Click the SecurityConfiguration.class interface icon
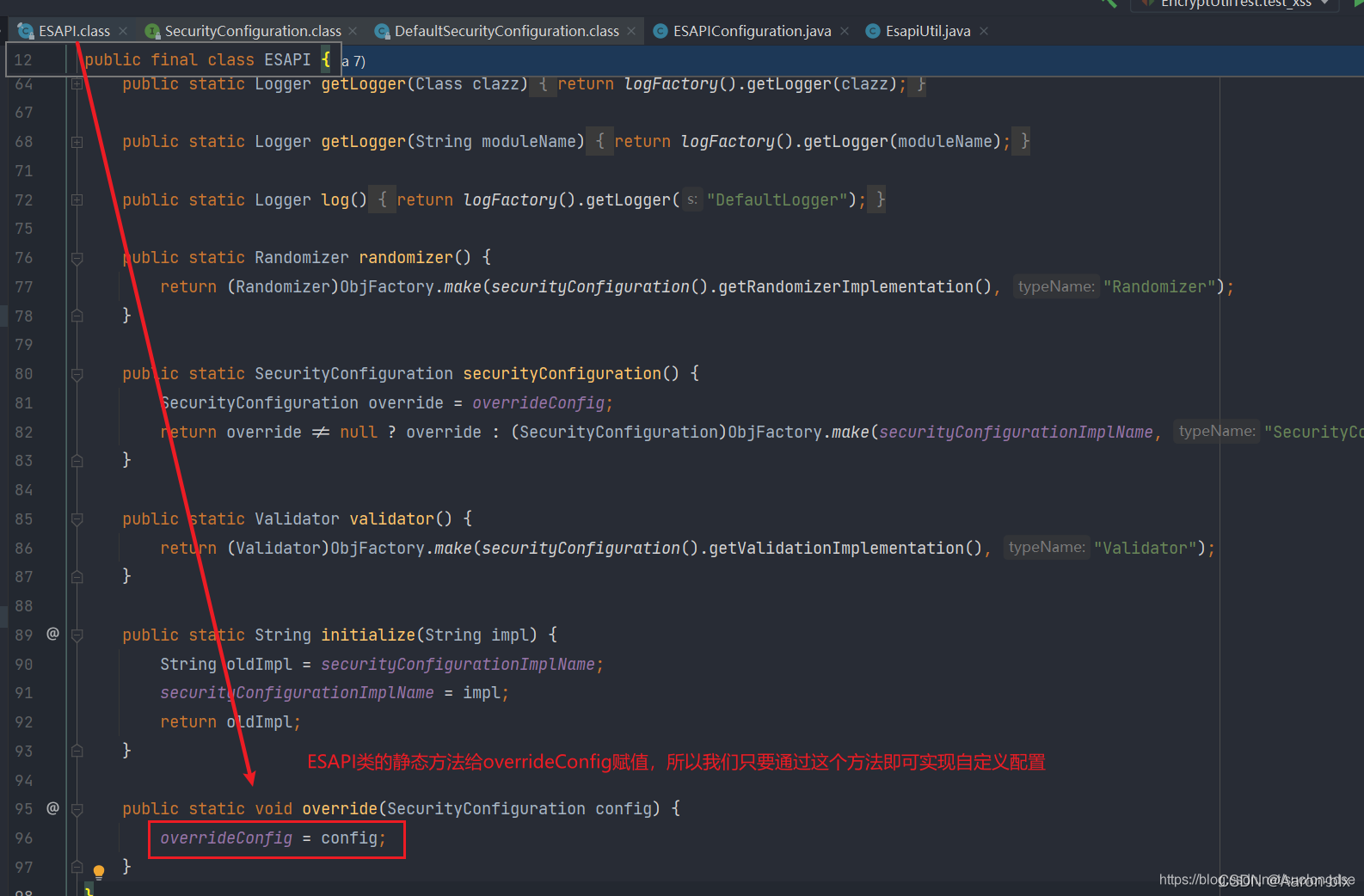1364x896 pixels. pyautogui.click(x=152, y=31)
